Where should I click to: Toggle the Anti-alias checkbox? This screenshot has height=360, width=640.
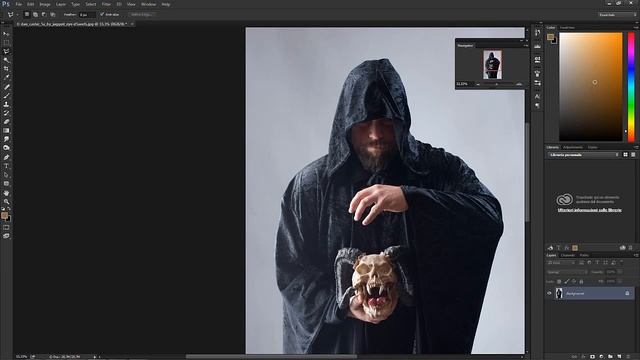pos(102,14)
